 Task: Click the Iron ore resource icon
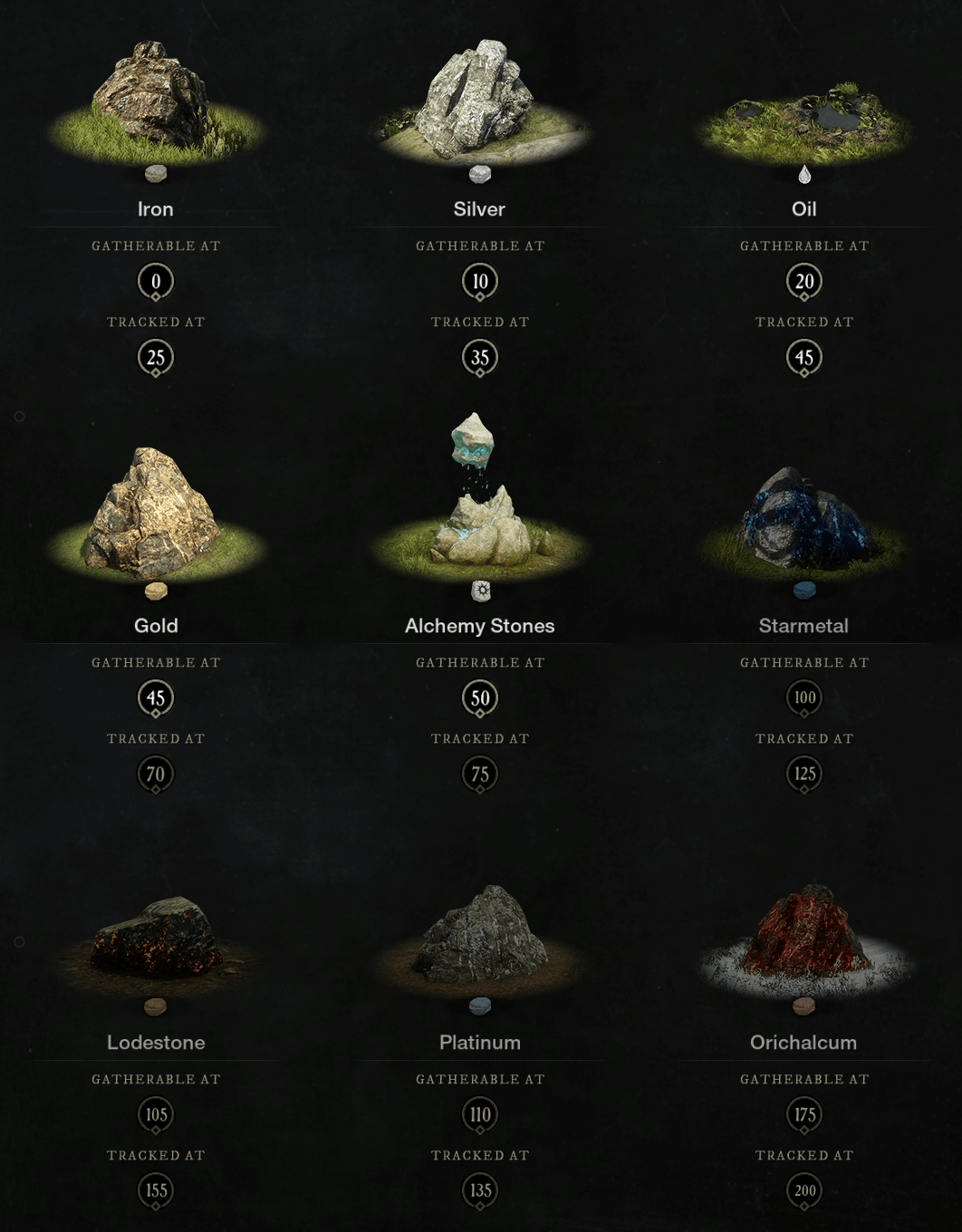pyautogui.click(x=156, y=174)
